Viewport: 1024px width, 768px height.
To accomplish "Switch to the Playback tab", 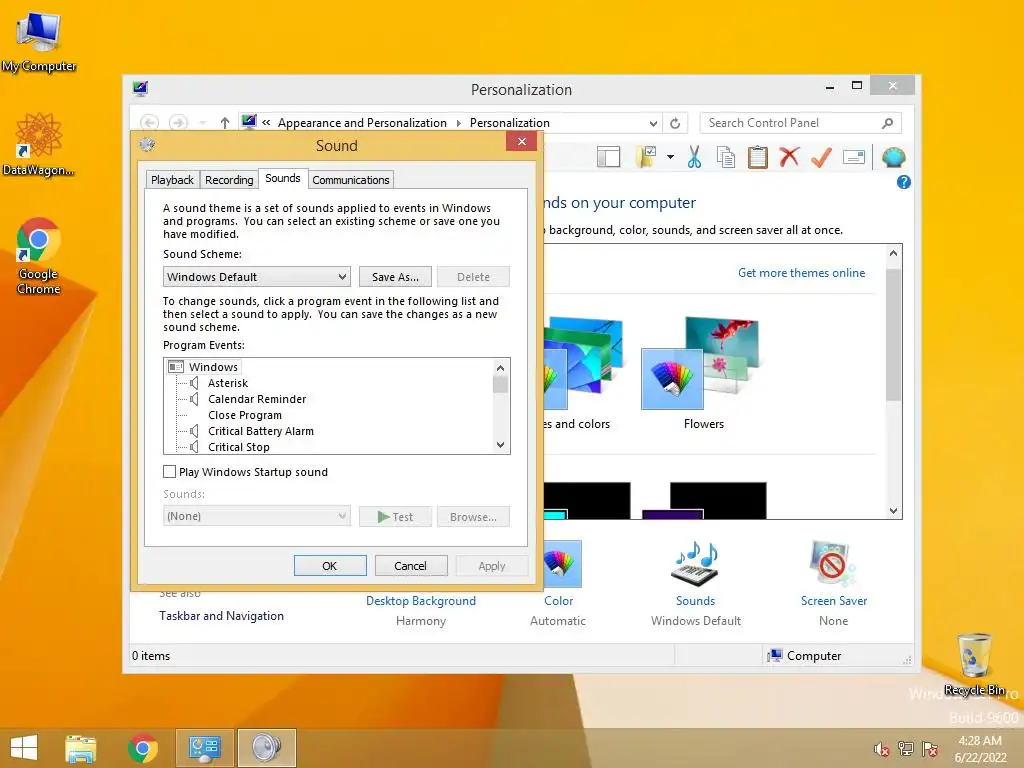I will [172, 180].
